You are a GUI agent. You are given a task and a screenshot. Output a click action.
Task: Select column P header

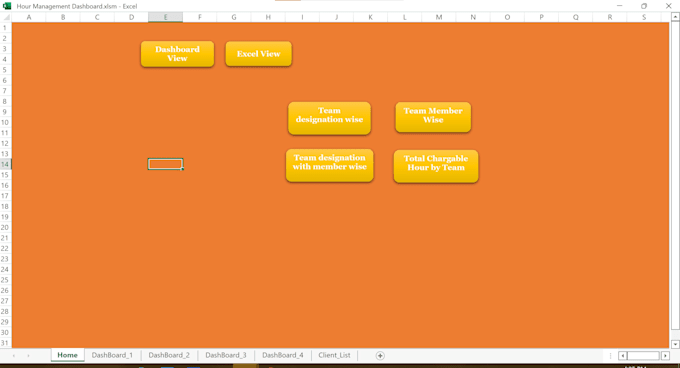[541, 17]
